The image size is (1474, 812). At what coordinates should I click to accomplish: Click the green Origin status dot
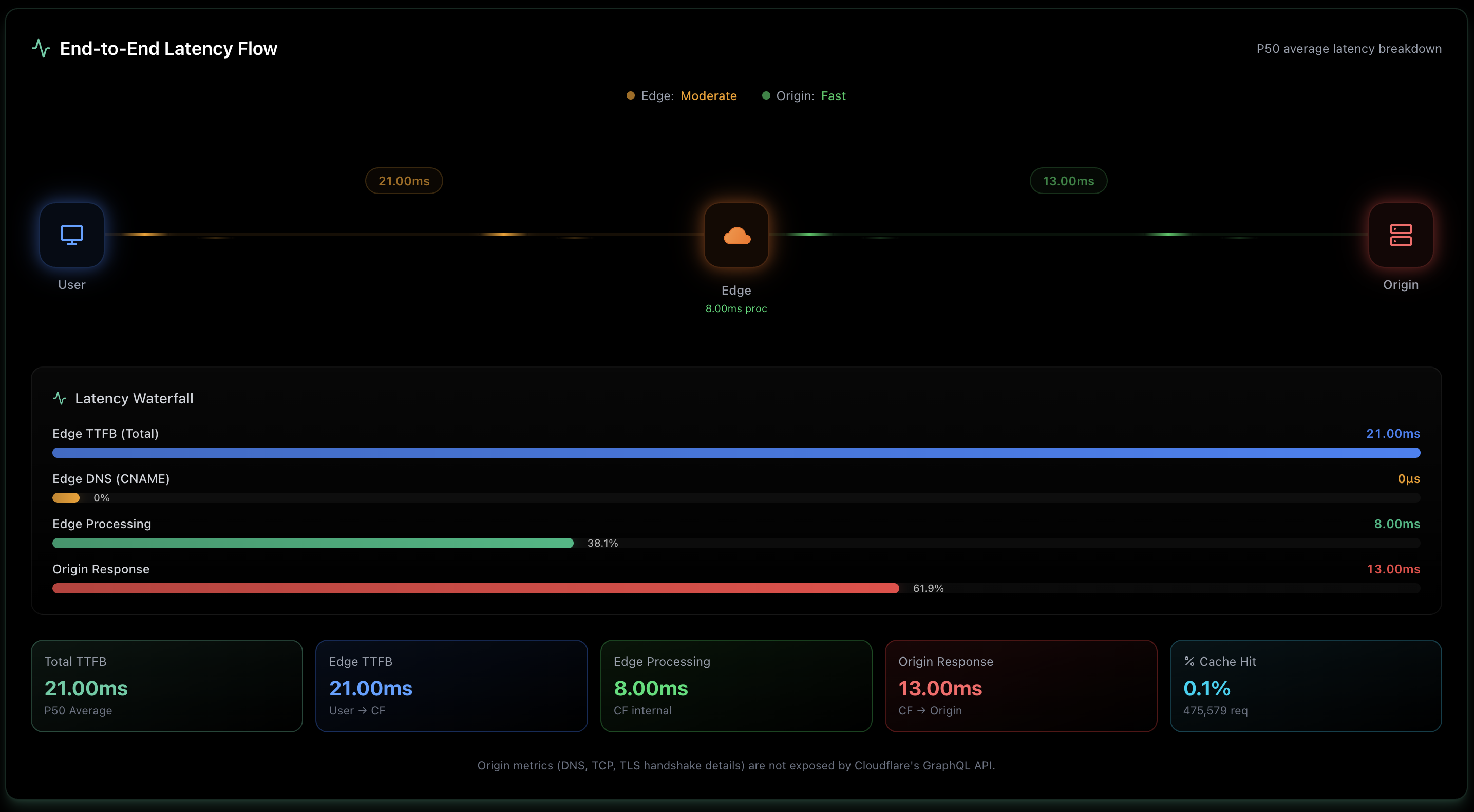(x=766, y=95)
